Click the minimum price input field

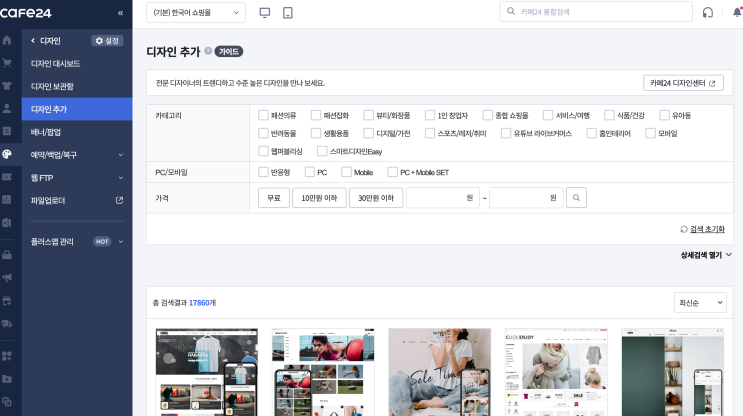pyautogui.click(x=443, y=198)
